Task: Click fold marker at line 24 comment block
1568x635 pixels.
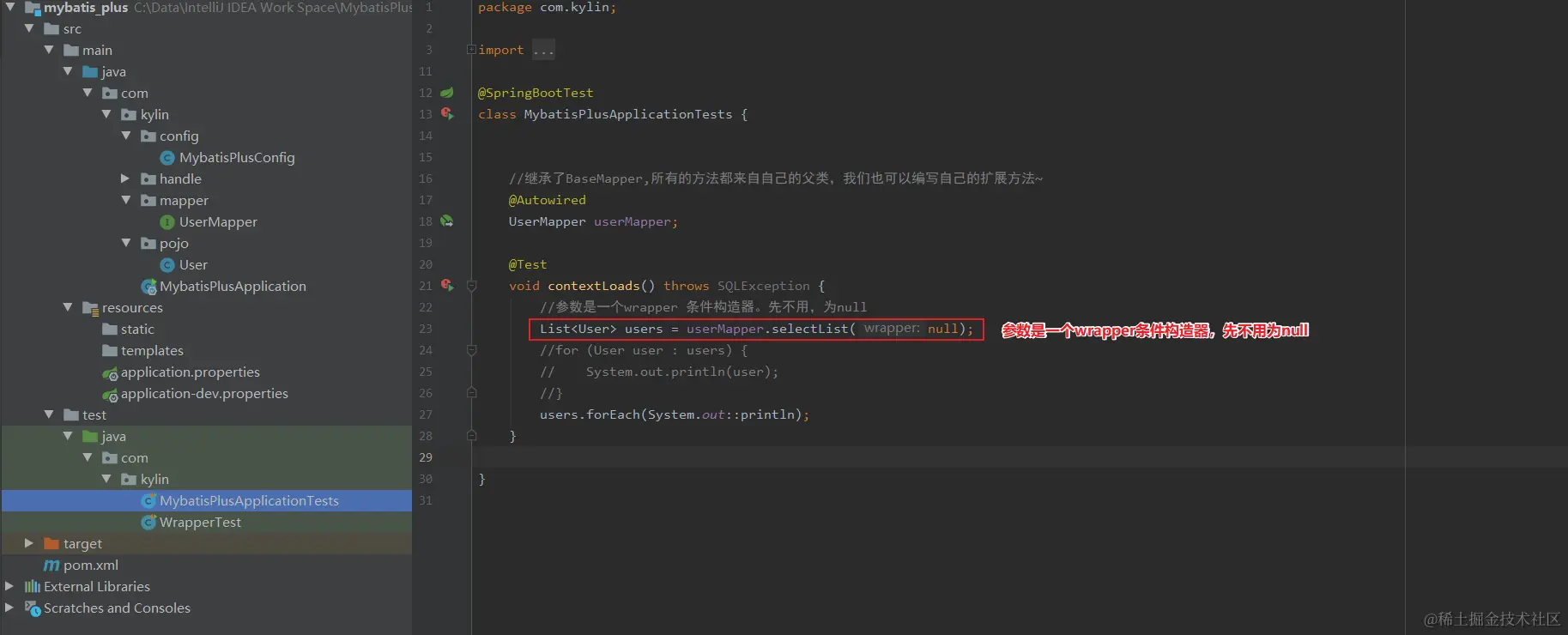Action: click(471, 350)
